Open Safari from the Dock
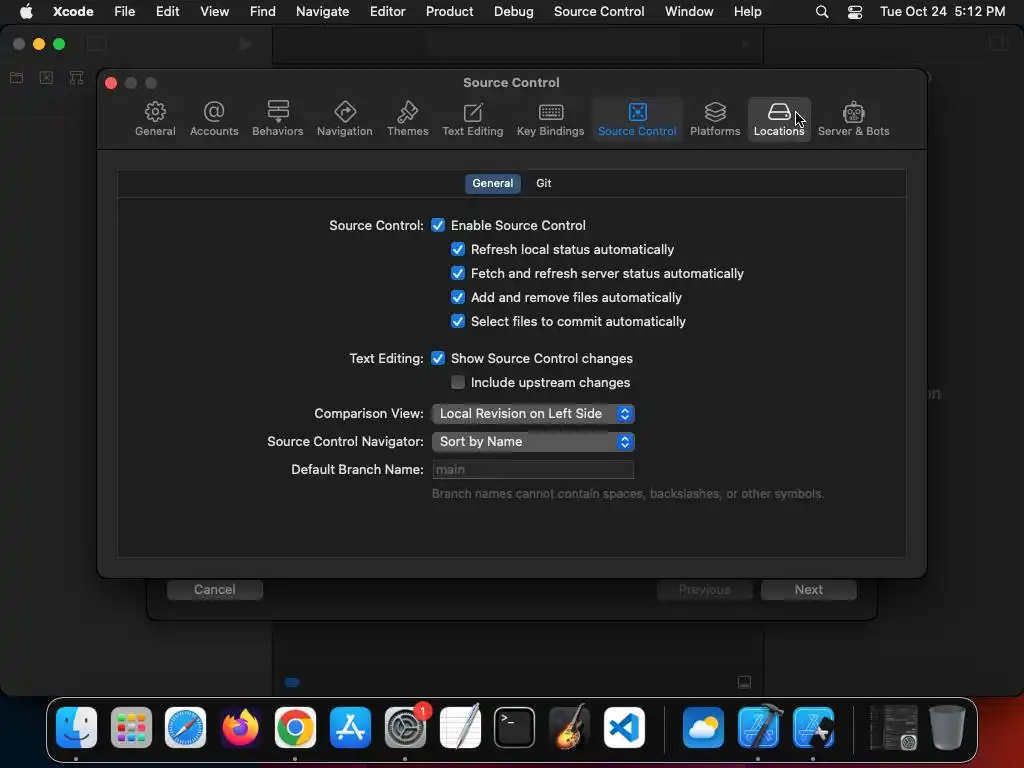The height and width of the screenshot is (768, 1024). click(x=185, y=727)
